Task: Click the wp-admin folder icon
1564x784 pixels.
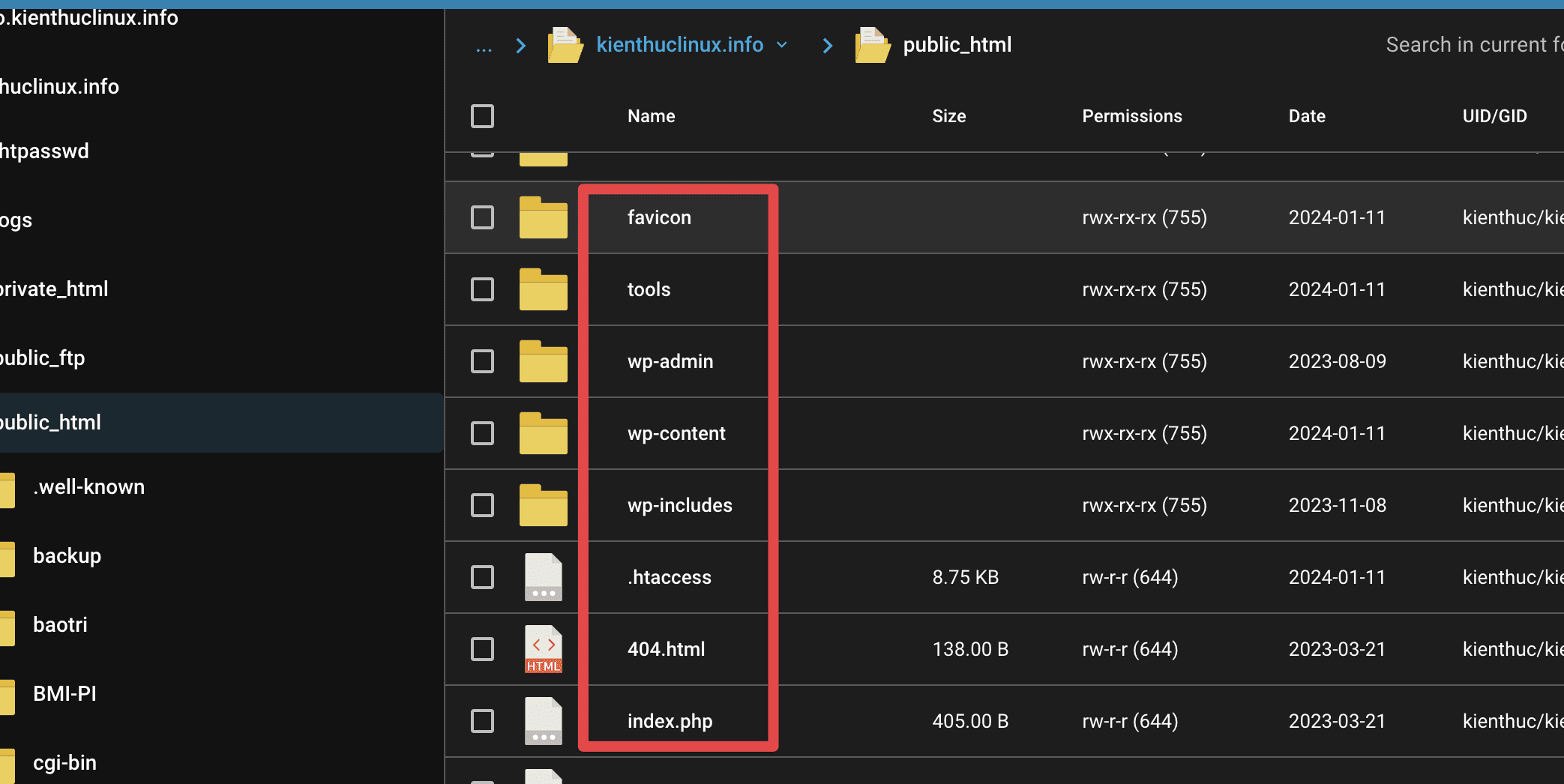Action: point(543,361)
